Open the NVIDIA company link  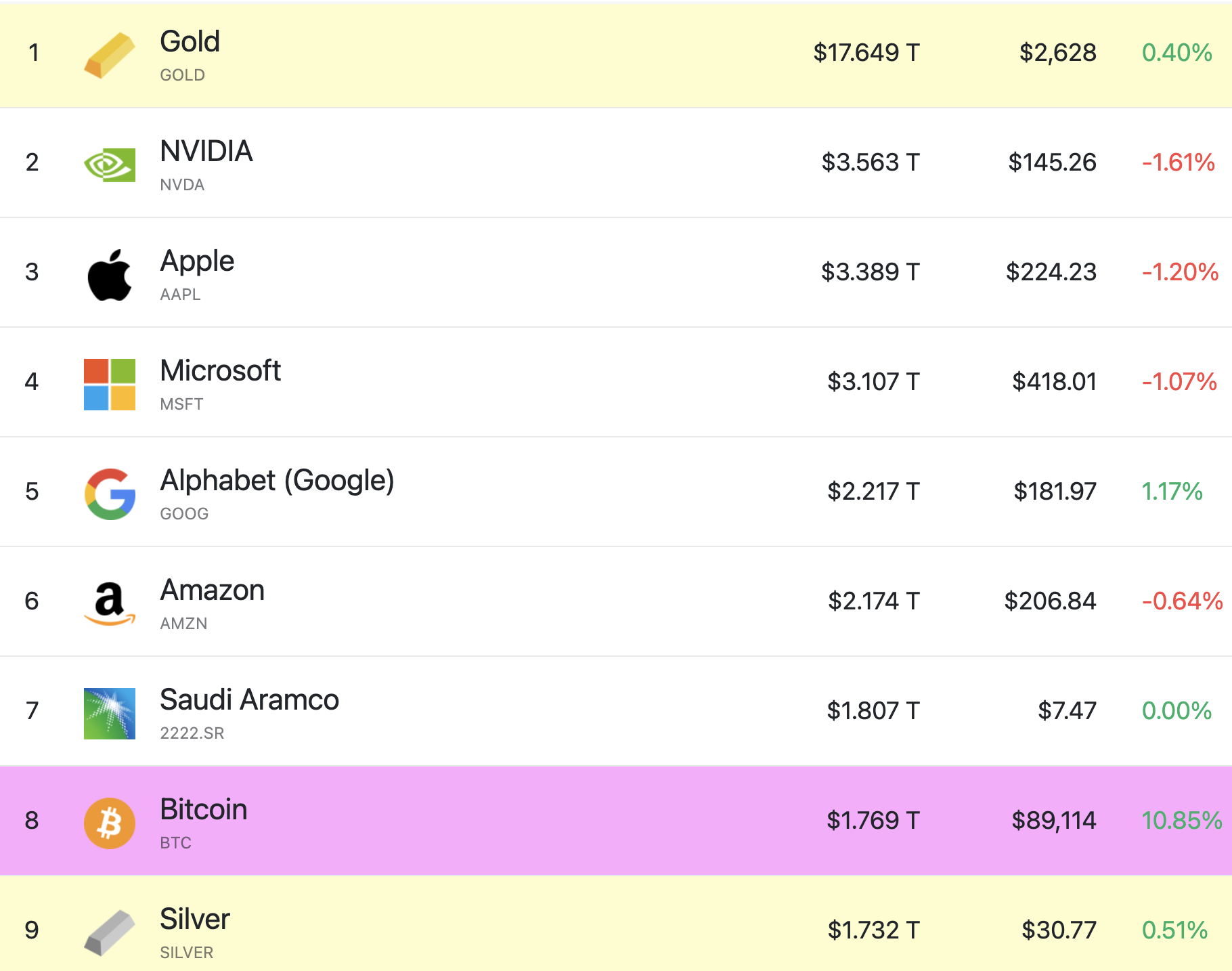206,152
